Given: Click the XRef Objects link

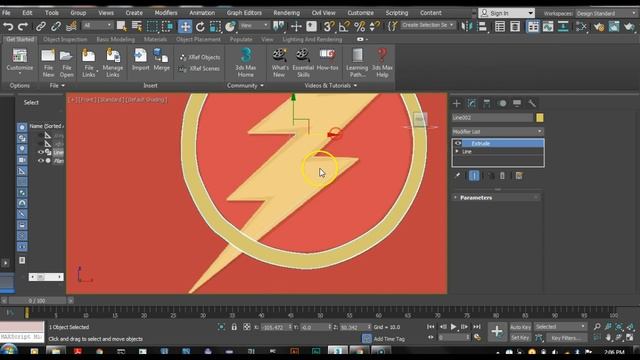Looking at the screenshot, I should pyautogui.click(x=200, y=58).
